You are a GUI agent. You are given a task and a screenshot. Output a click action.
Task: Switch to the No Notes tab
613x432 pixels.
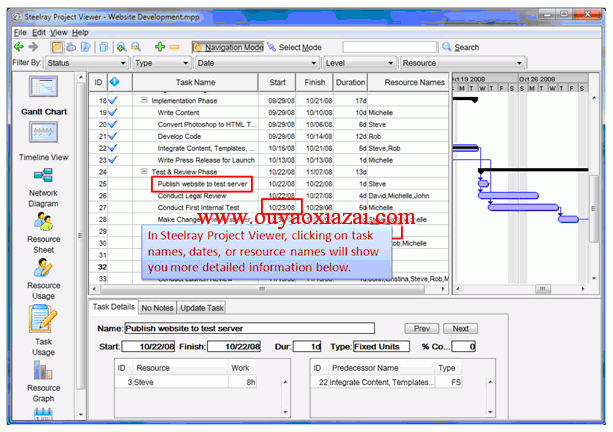tap(157, 308)
